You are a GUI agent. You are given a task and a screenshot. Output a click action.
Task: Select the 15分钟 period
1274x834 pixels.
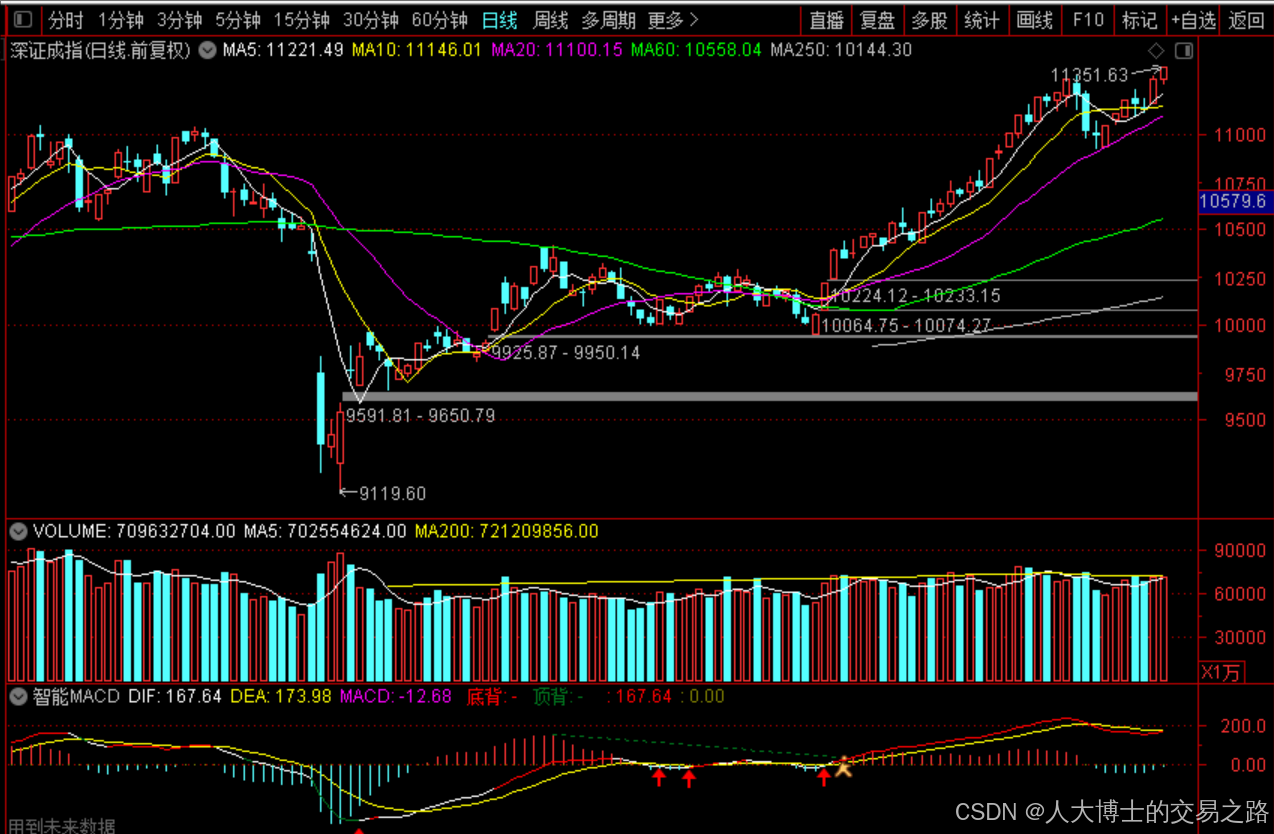point(301,20)
